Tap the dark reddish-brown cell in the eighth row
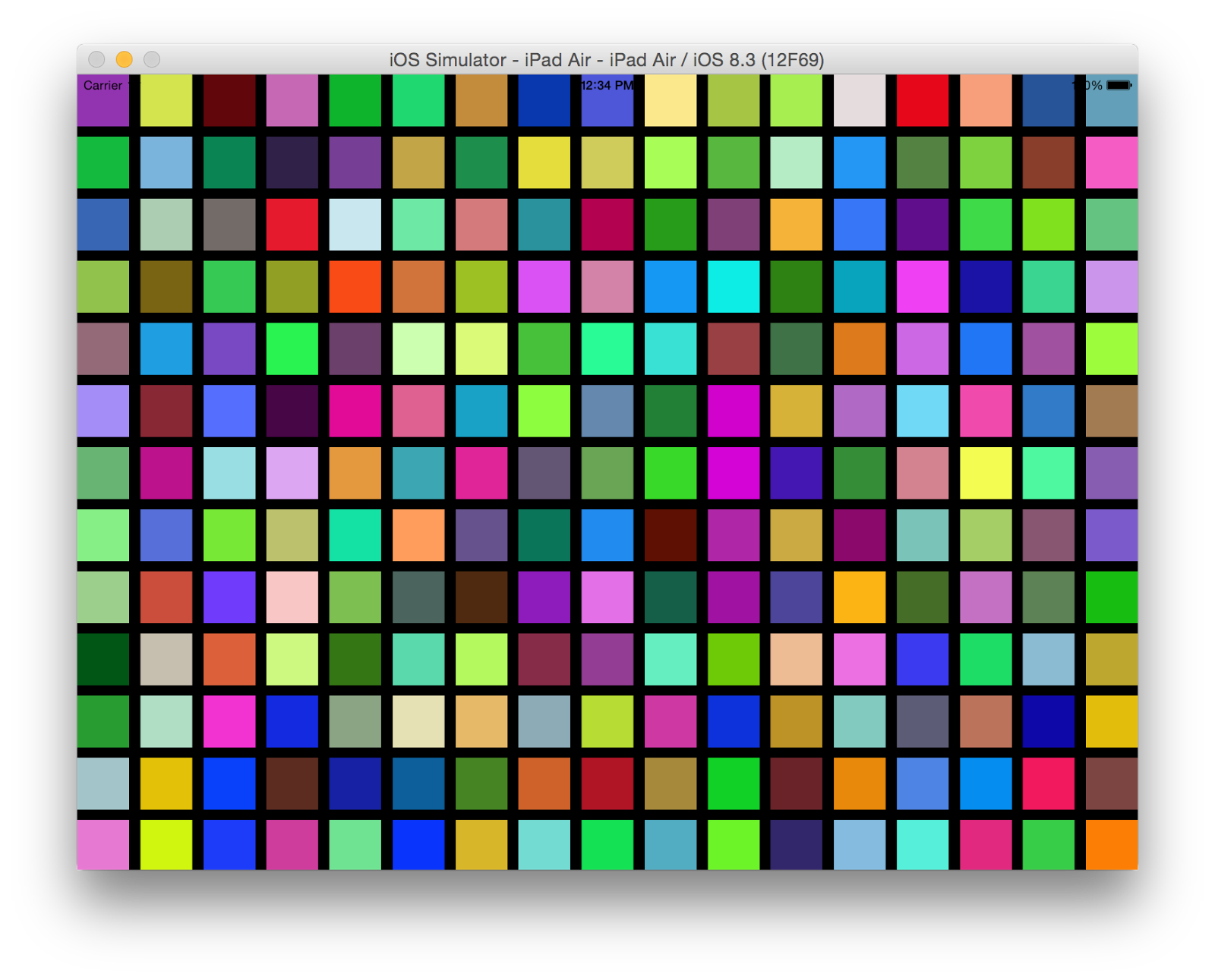1215x980 pixels. (671, 535)
